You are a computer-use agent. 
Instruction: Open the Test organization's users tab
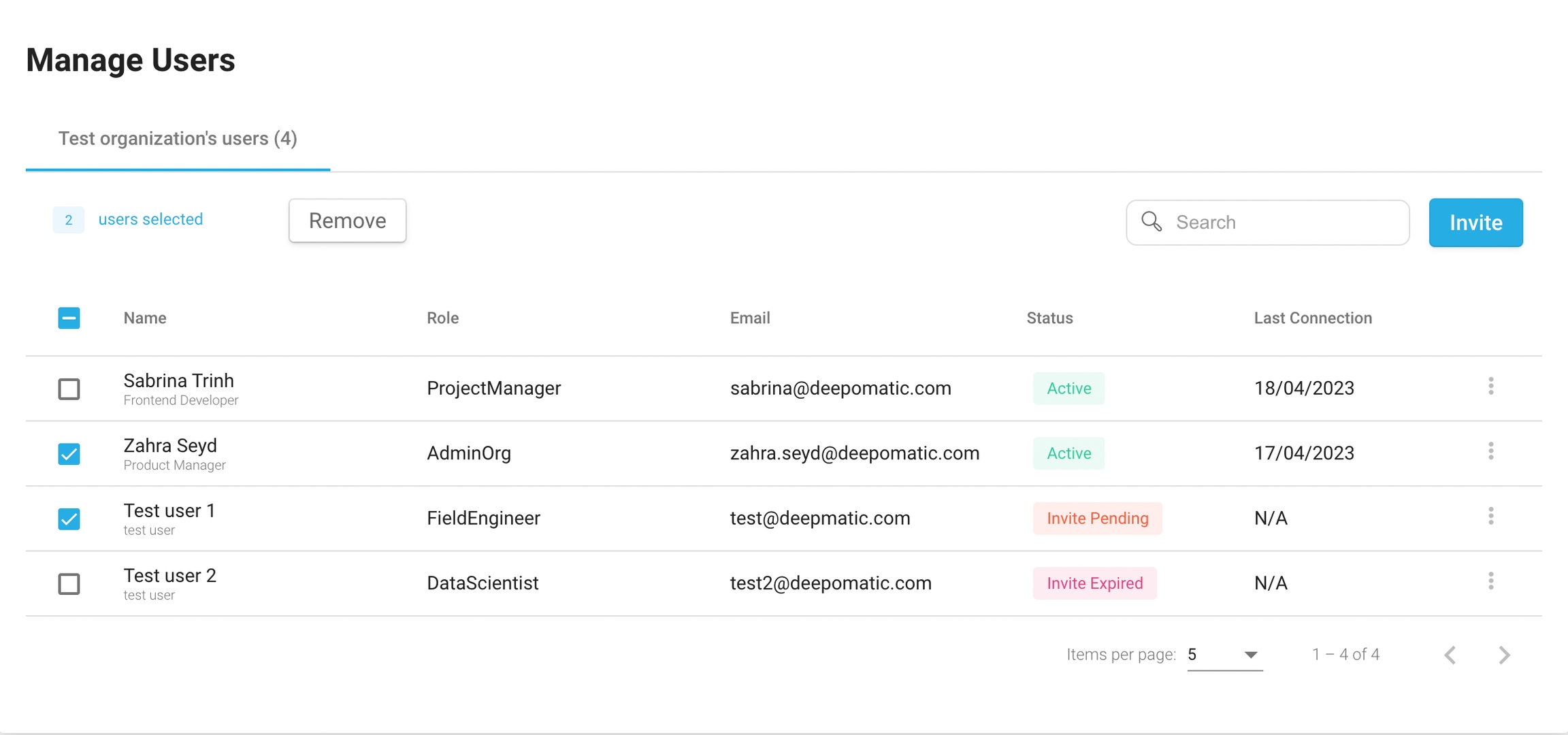[x=178, y=139]
